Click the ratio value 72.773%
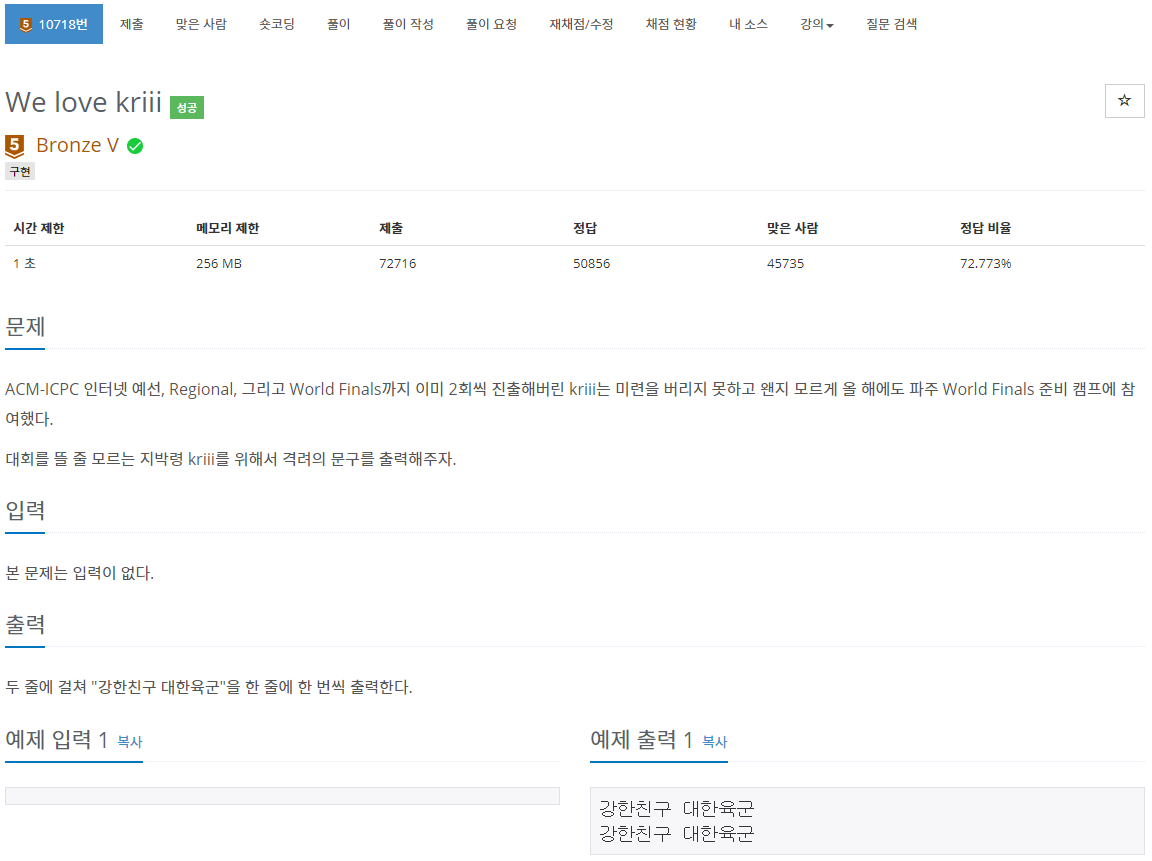Screen dimensions: 1152x861 [985, 263]
